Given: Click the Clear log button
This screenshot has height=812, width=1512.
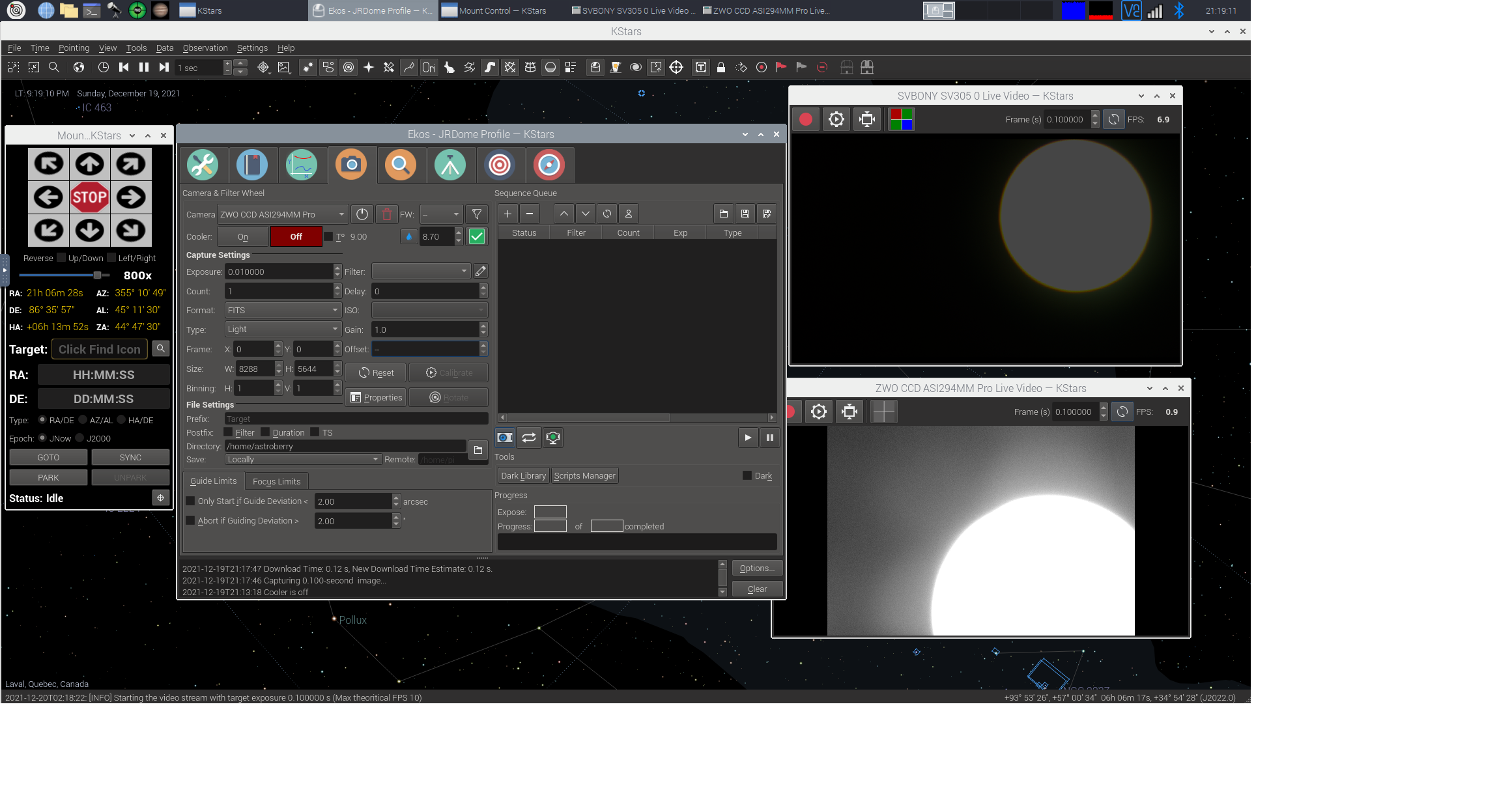Looking at the screenshot, I should [757, 589].
